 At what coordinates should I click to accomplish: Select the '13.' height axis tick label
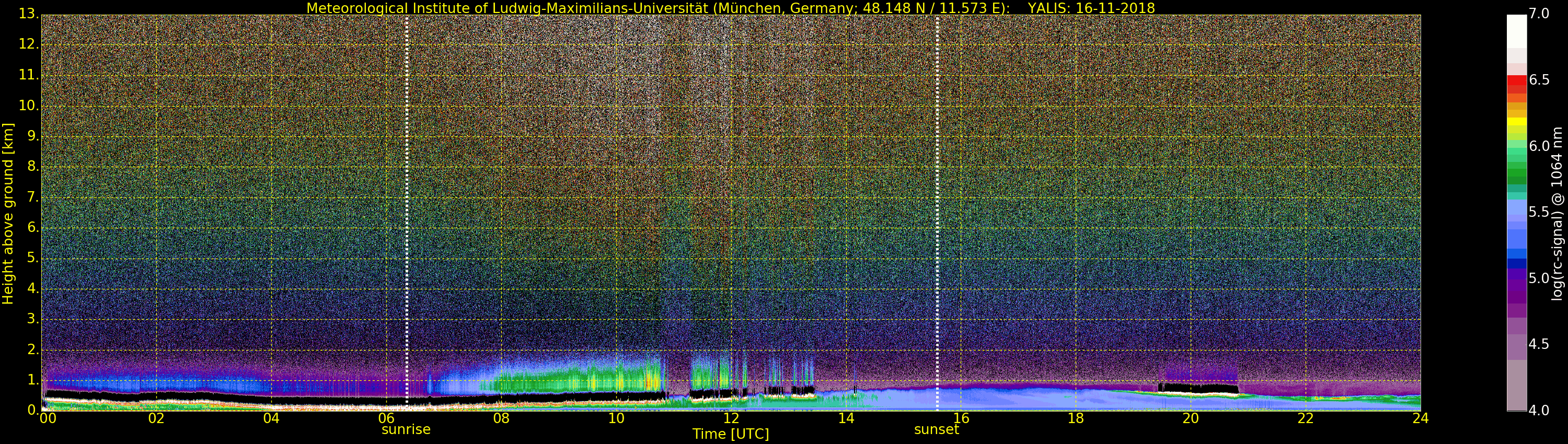(29, 15)
